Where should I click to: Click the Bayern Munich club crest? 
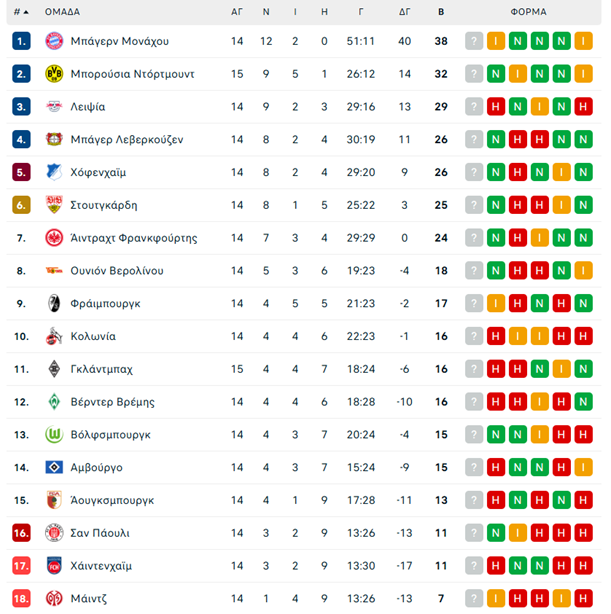(x=54, y=41)
